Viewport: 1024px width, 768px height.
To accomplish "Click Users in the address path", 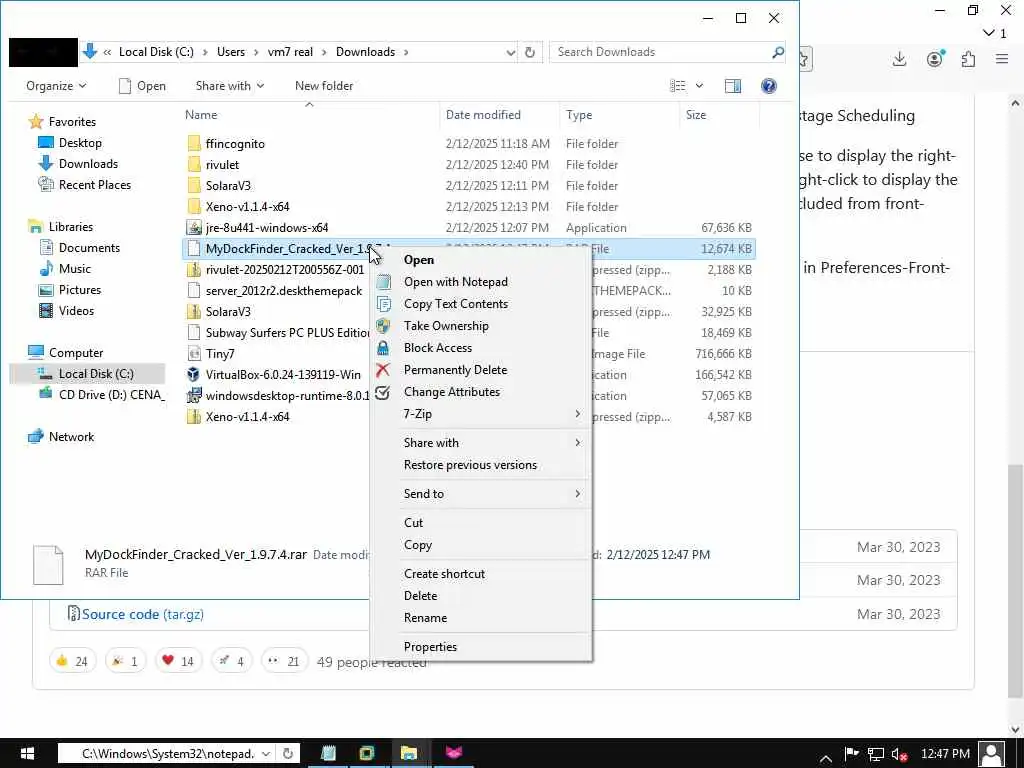I will (231, 52).
